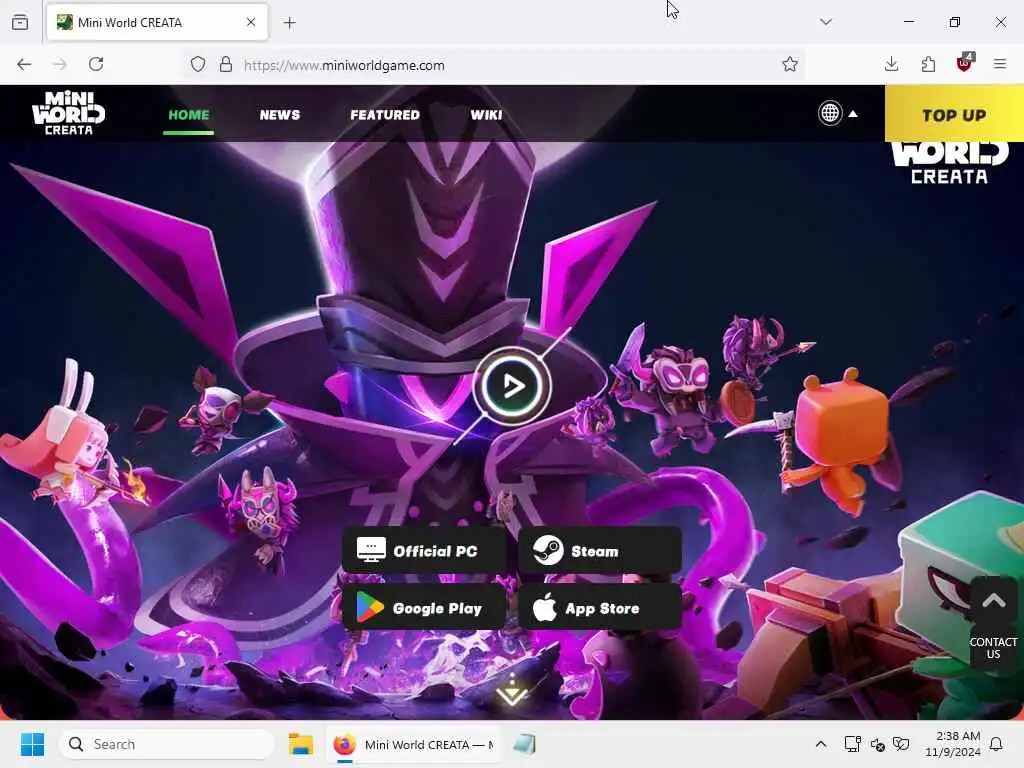Open a new browser tab

click(290, 23)
